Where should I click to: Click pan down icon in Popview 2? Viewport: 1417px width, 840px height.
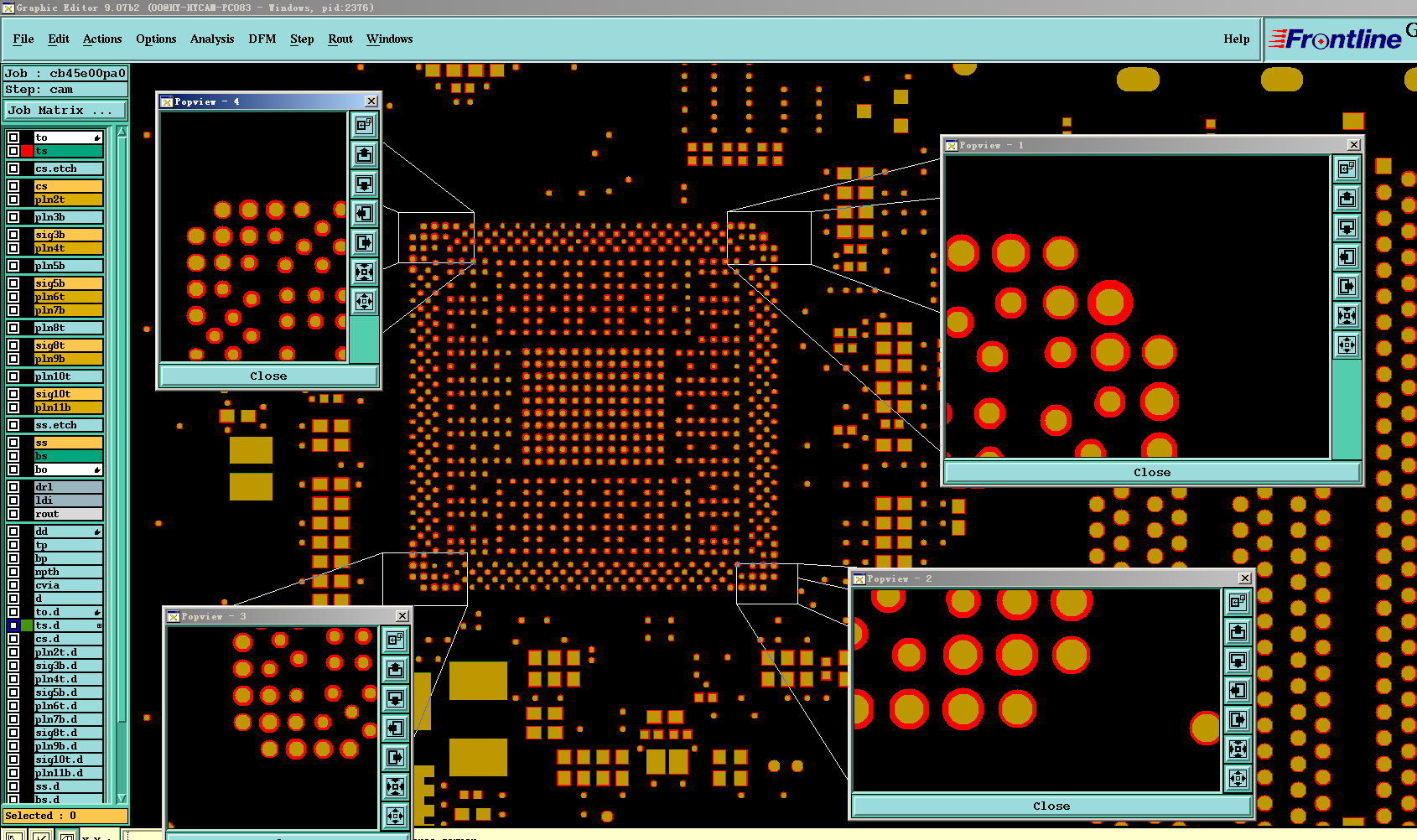click(x=1238, y=661)
